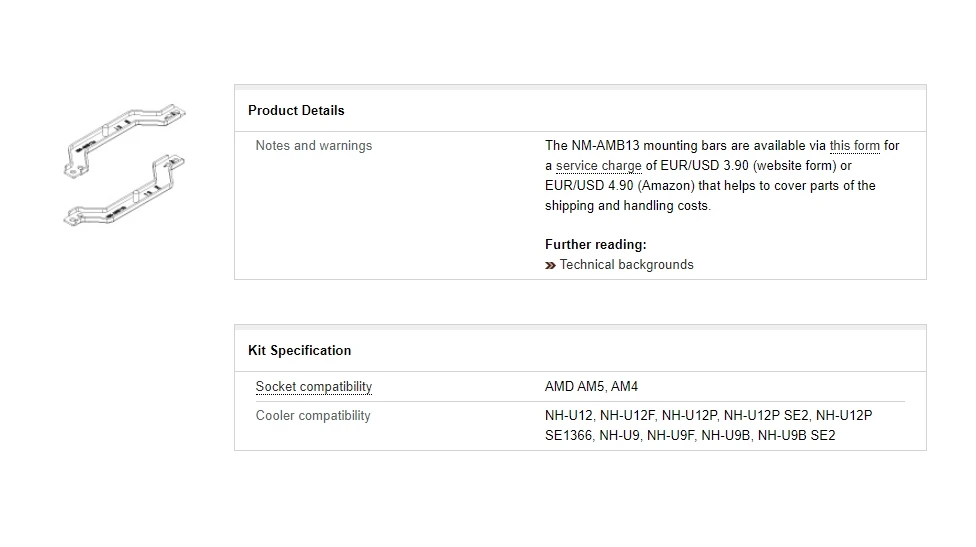The image size is (976, 547).
Task: Click NH-U9F in the cooler list
Action: 670,436
